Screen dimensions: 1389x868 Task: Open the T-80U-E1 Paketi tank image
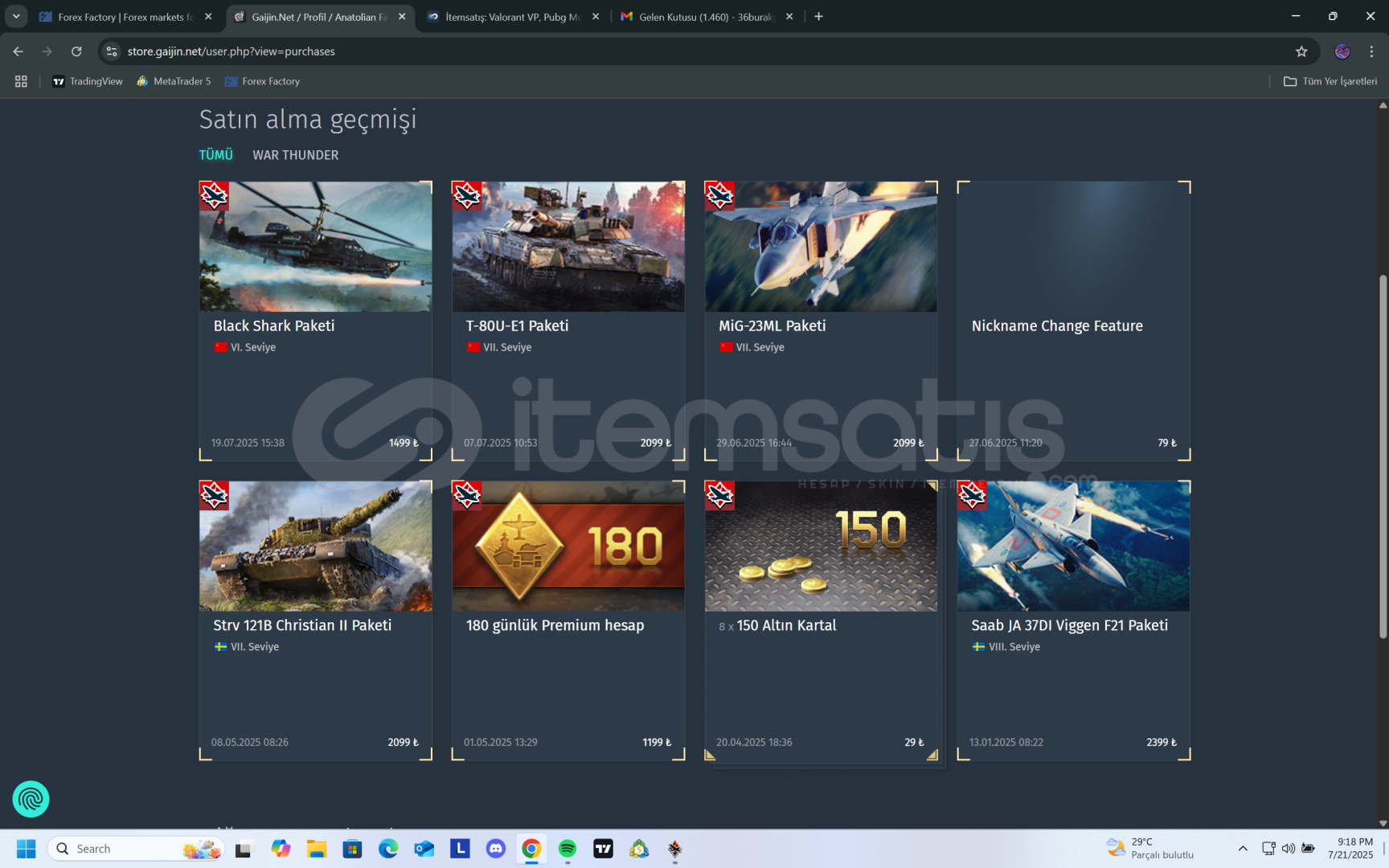coord(568,246)
